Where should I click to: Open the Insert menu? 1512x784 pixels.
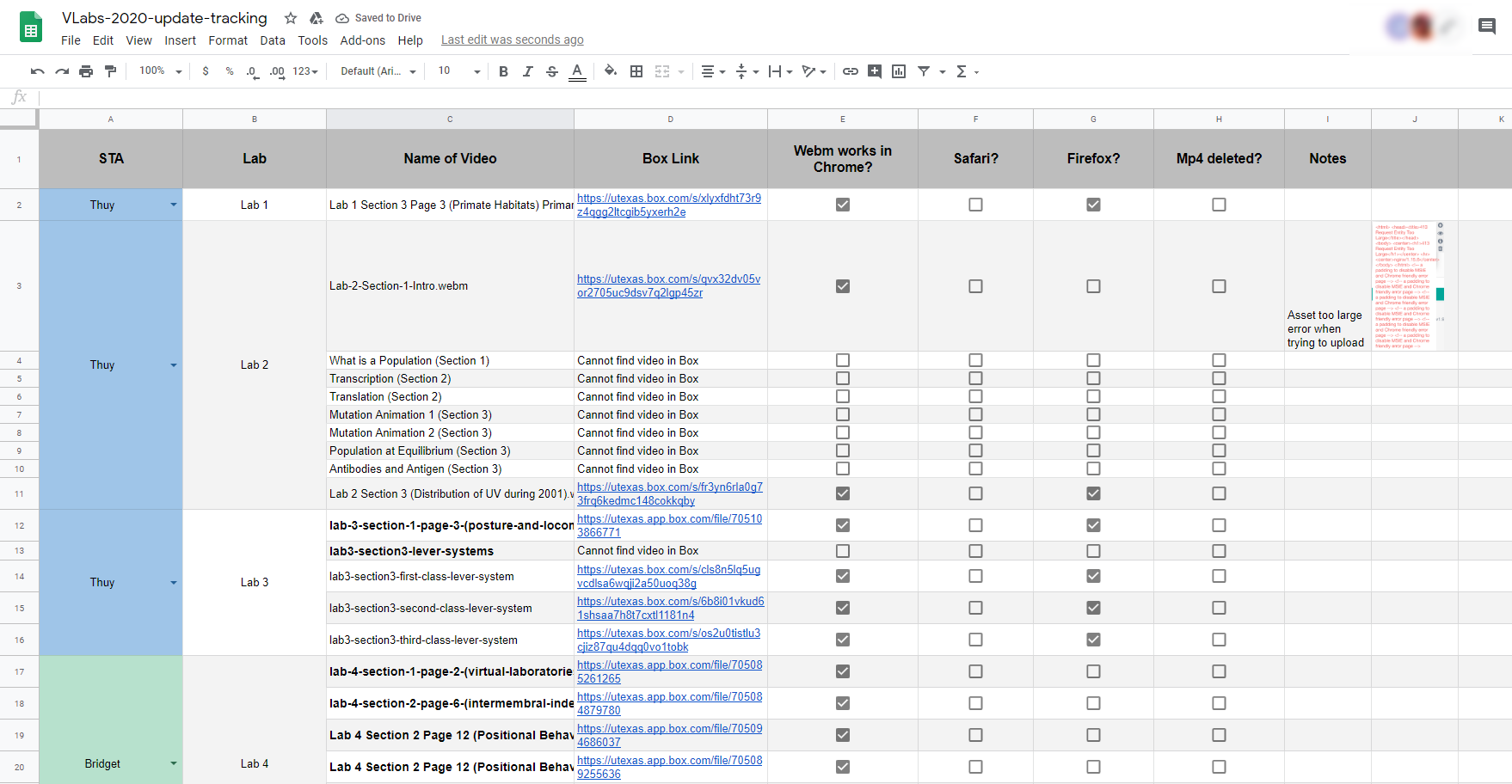[x=181, y=40]
